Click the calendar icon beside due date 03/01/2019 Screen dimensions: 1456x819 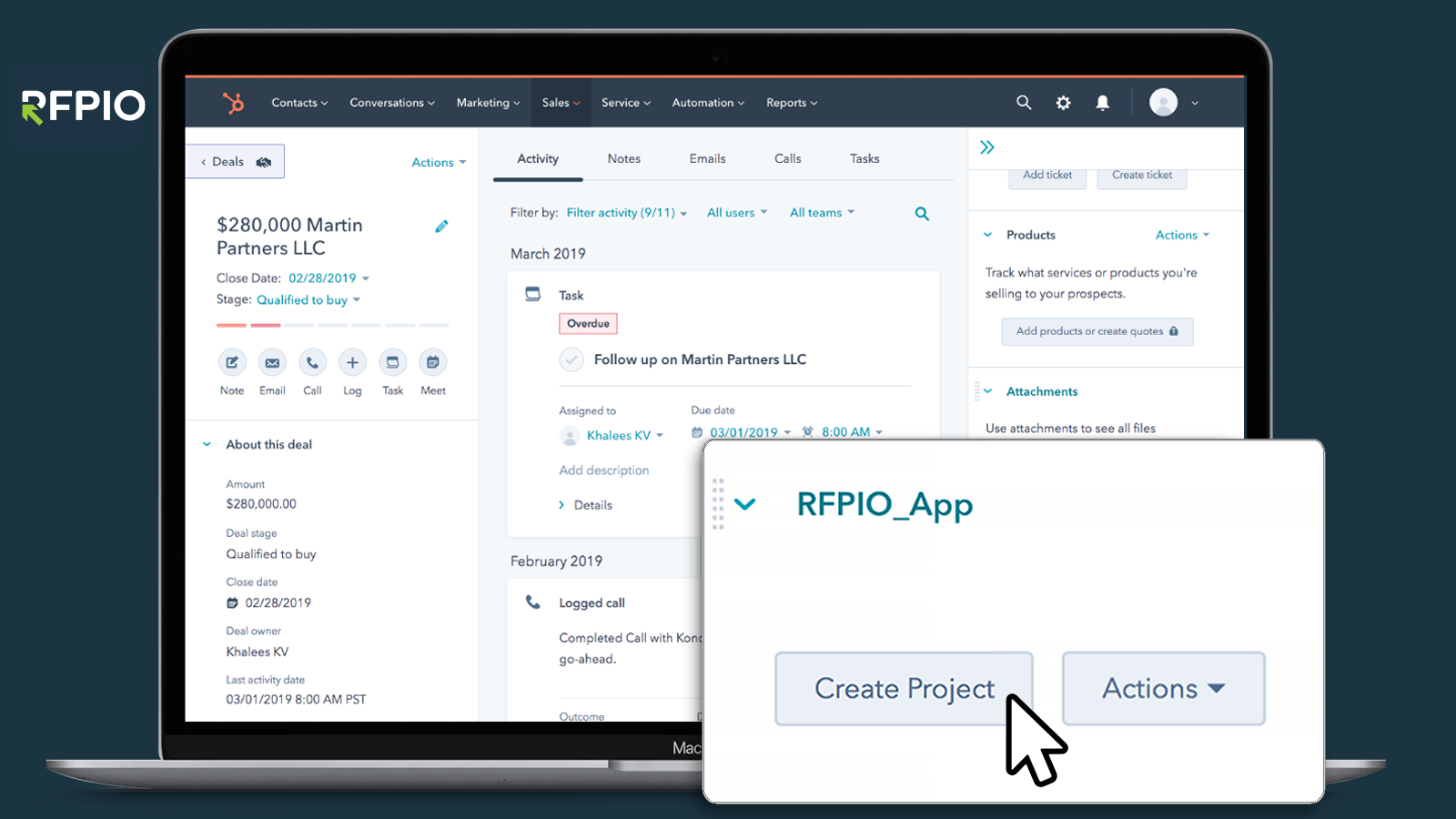pos(697,432)
